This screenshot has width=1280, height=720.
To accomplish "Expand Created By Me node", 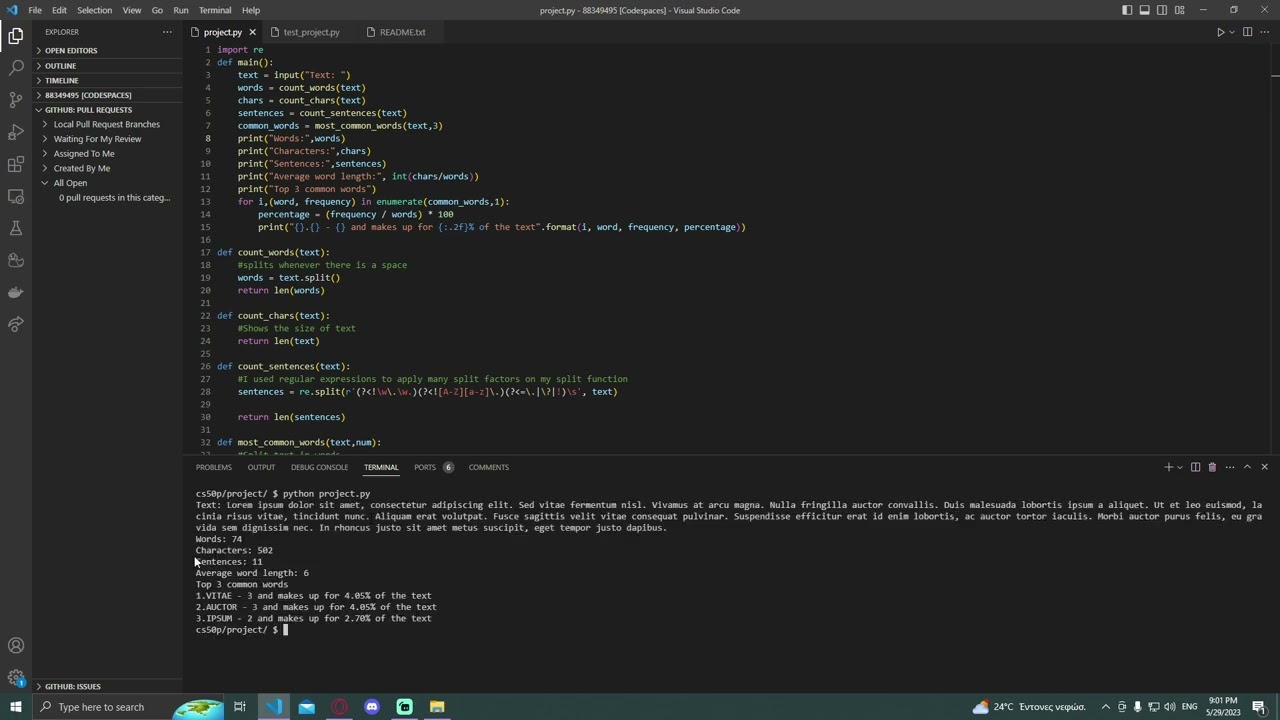I will click(108, 168).
